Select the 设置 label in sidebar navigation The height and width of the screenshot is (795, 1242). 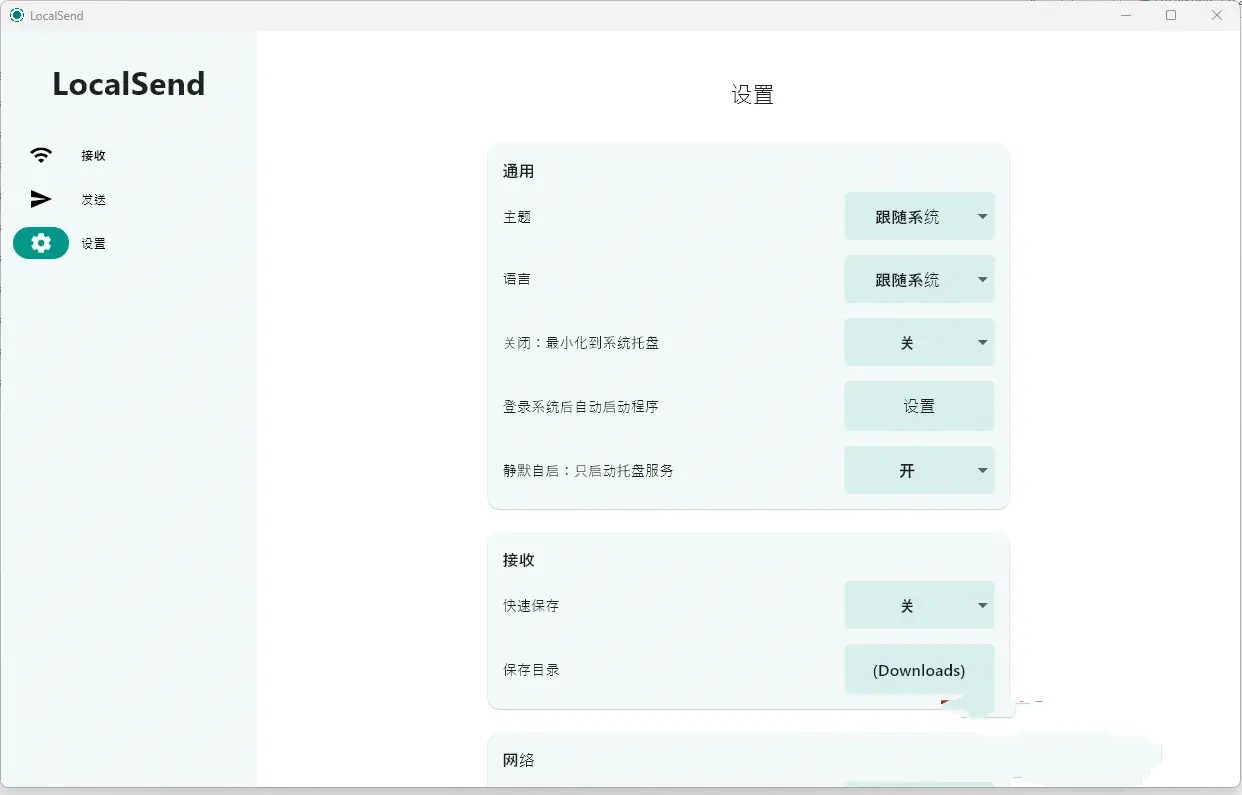tap(94, 244)
